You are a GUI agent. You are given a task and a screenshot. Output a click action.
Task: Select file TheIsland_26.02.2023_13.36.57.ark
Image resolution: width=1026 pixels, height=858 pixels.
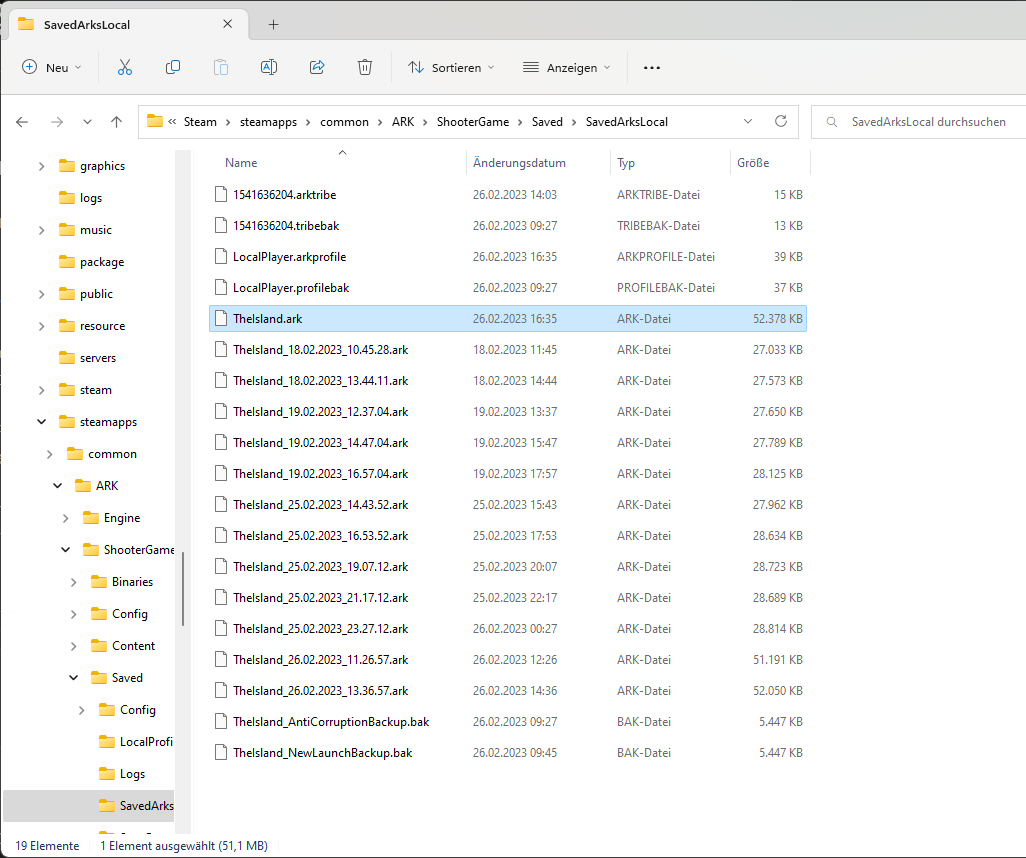pos(508,690)
